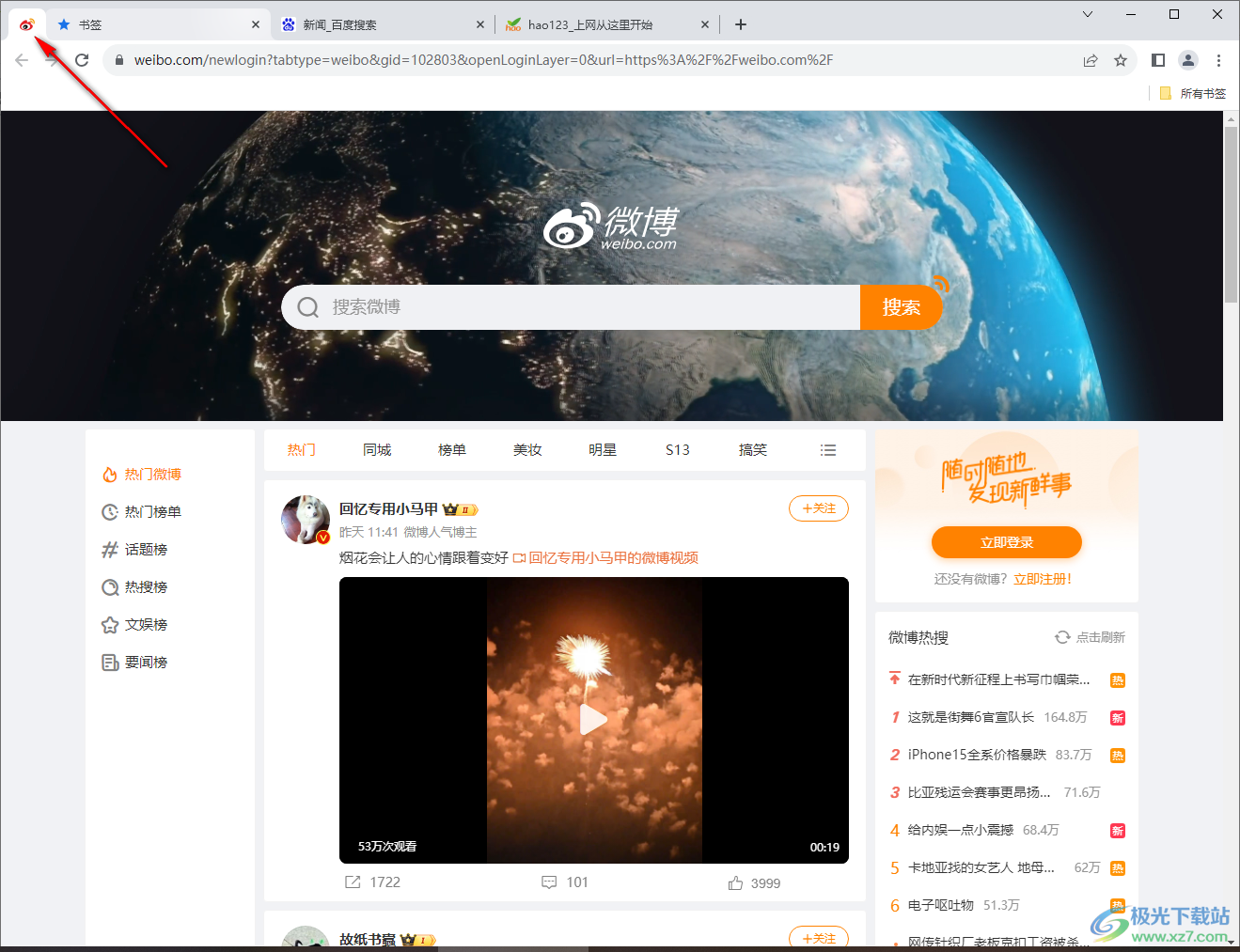
Task: Select the 搞笑 feed tab
Action: tap(753, 450)
